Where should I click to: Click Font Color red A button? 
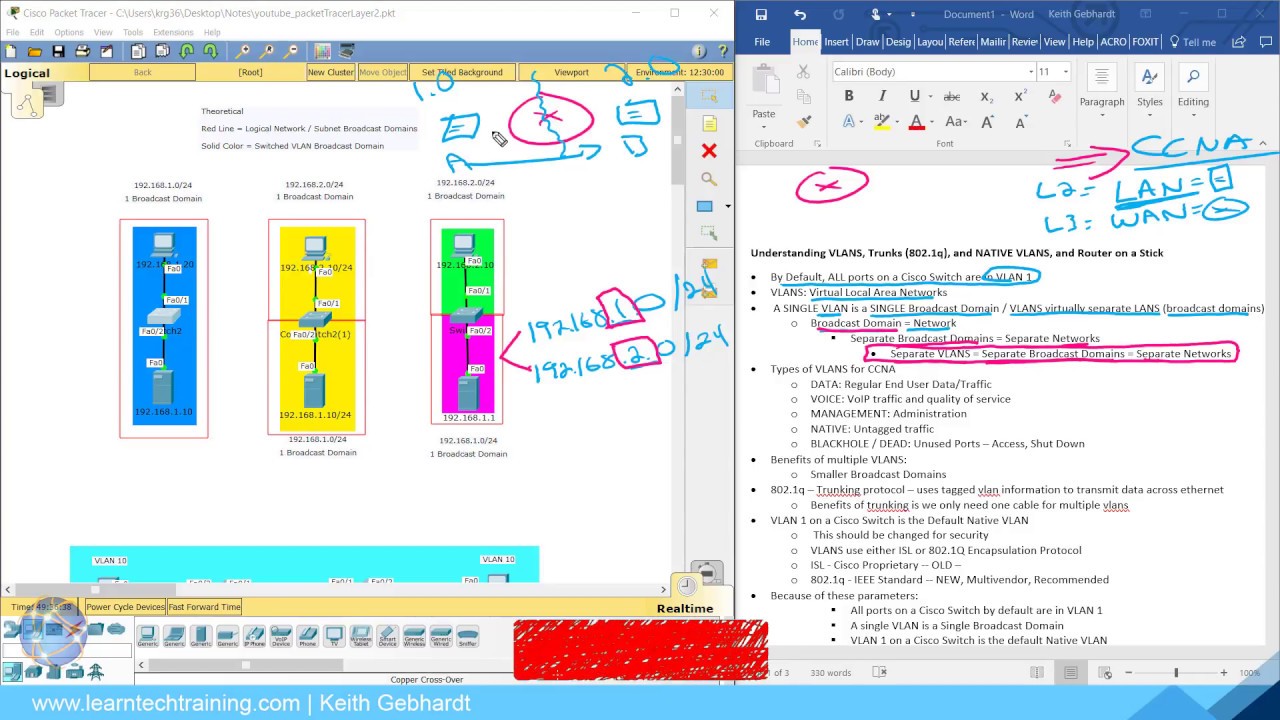point(916,122)
